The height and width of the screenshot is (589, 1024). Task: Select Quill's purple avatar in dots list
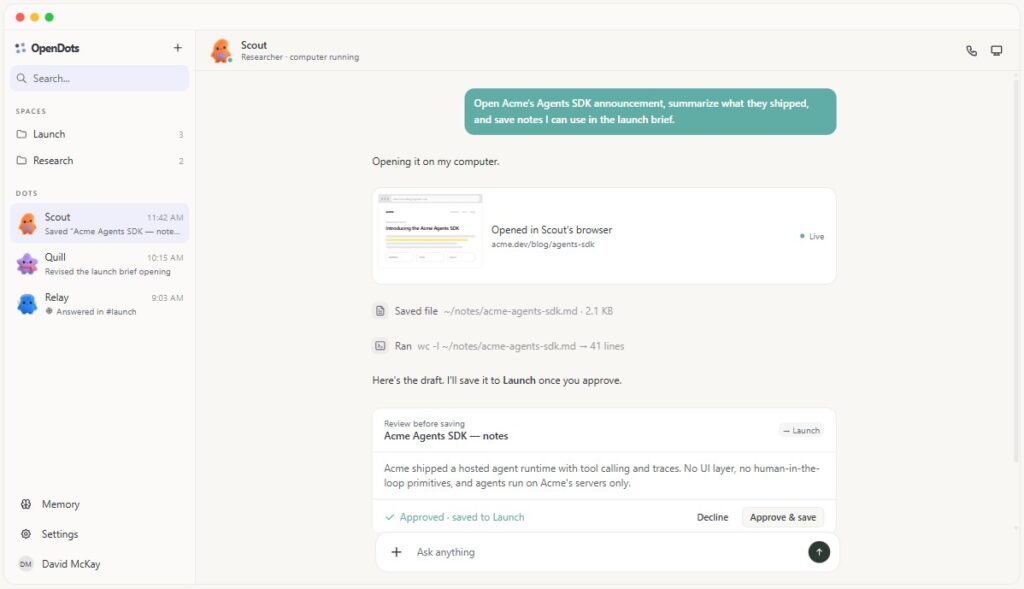(x=27, y=264)
